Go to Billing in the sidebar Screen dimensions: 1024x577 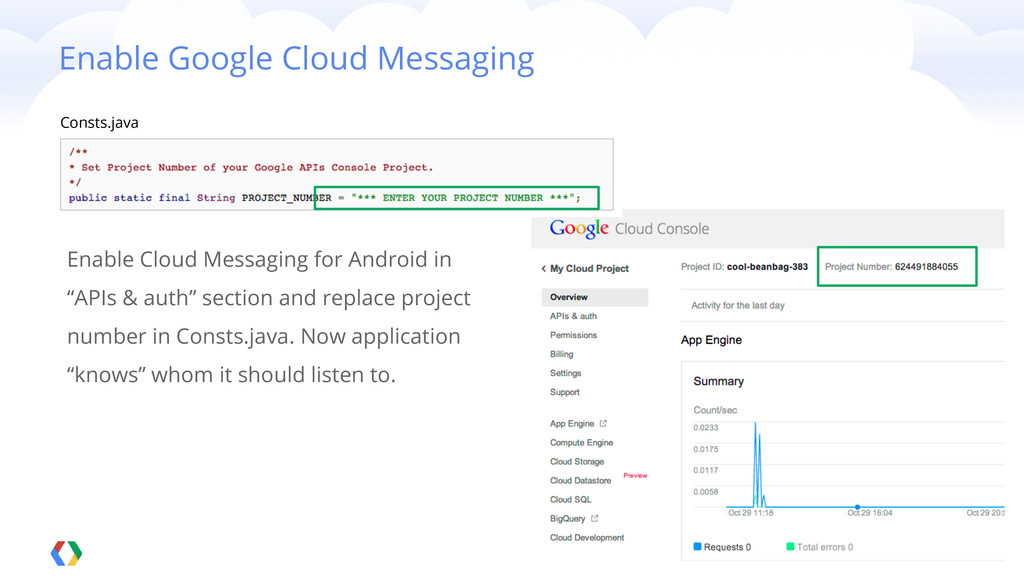tap(561, 354)
